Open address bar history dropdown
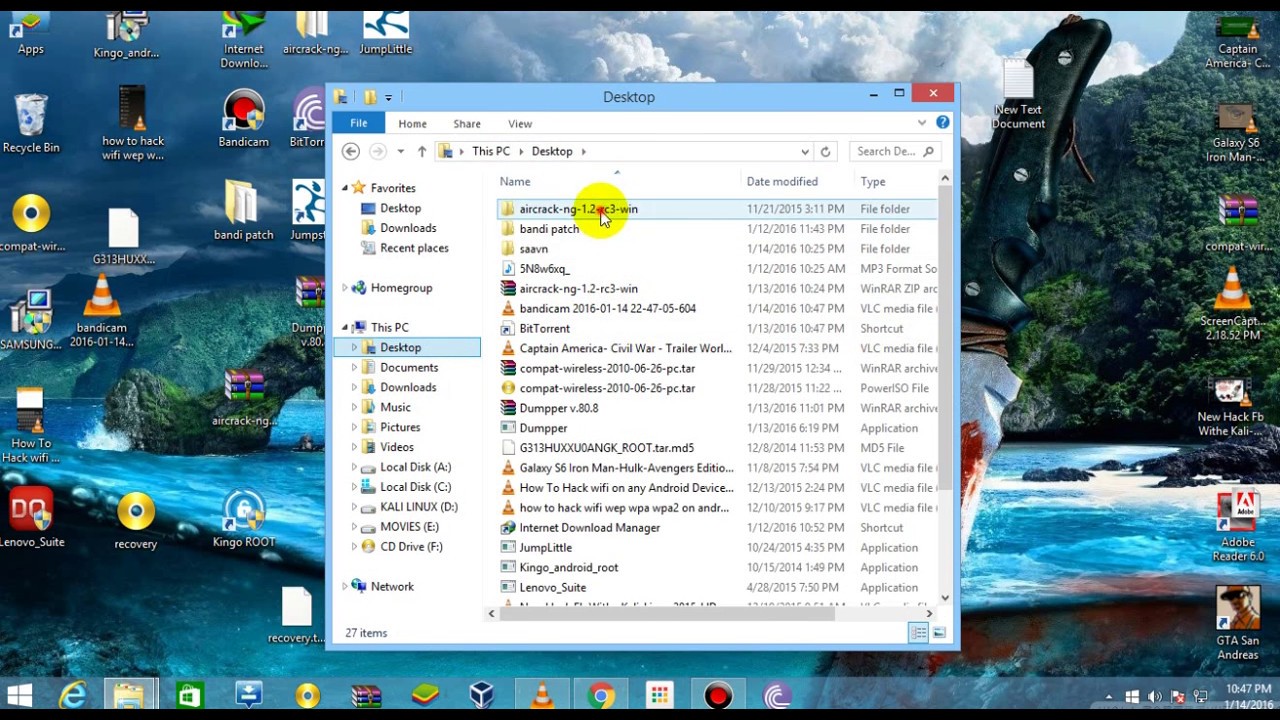The image size is (1280, 720). tap(804, 151)
